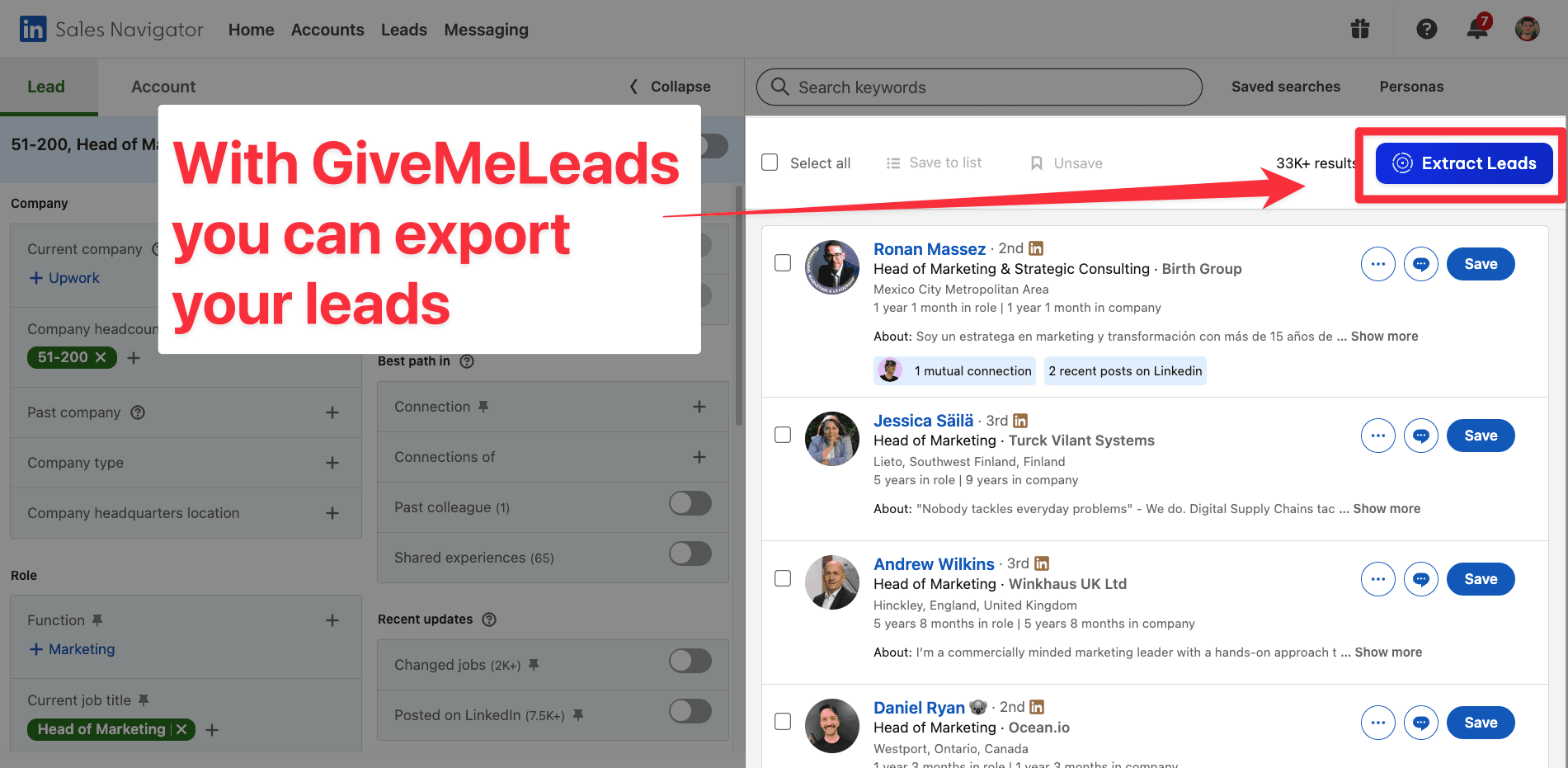The height and width of the screenshot is (768, 1568).
Task: Click the gift icon in the top bar
Action: click(1359, 29)
